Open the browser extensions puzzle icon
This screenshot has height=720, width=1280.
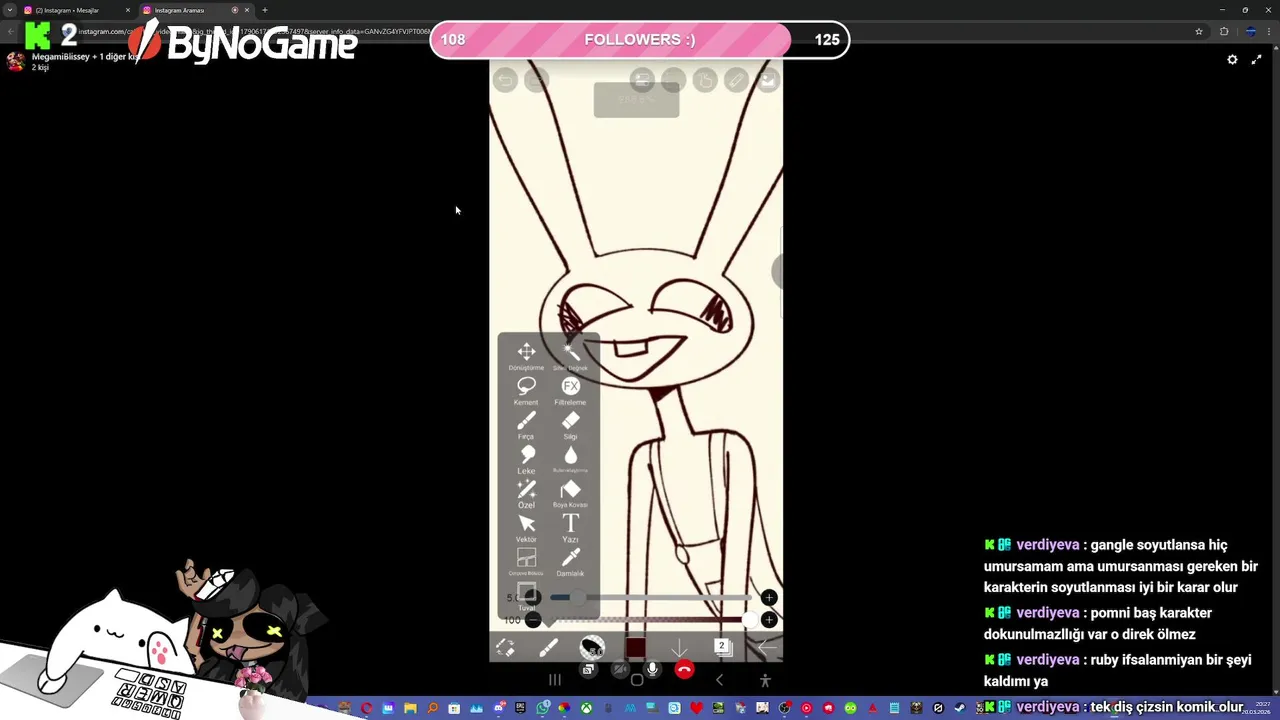coord(1224,31)
